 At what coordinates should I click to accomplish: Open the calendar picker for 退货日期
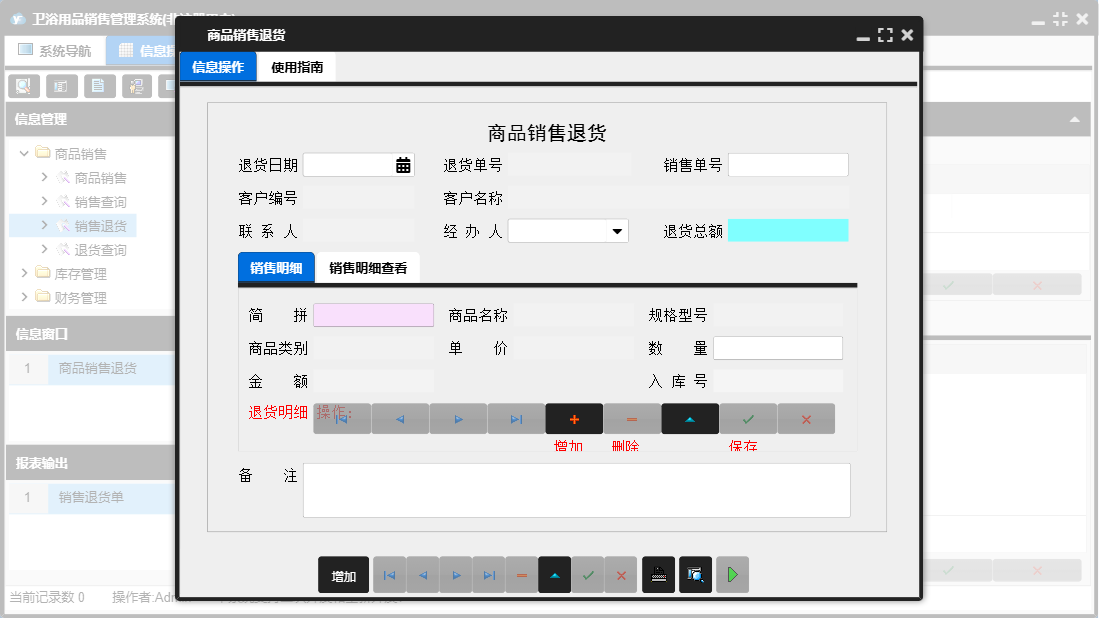point(403,166)
